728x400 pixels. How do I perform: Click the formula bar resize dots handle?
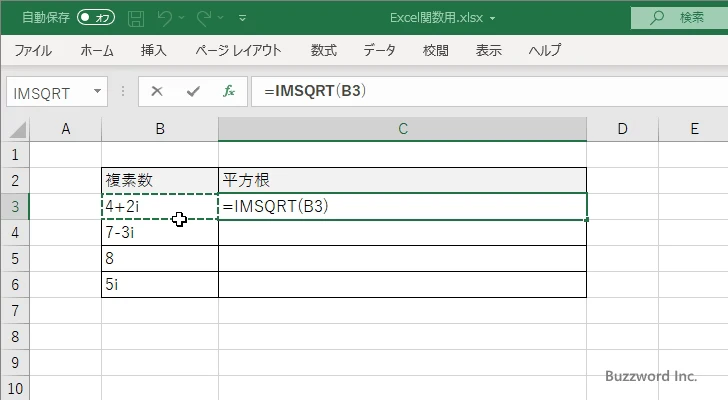pos(123,91)
